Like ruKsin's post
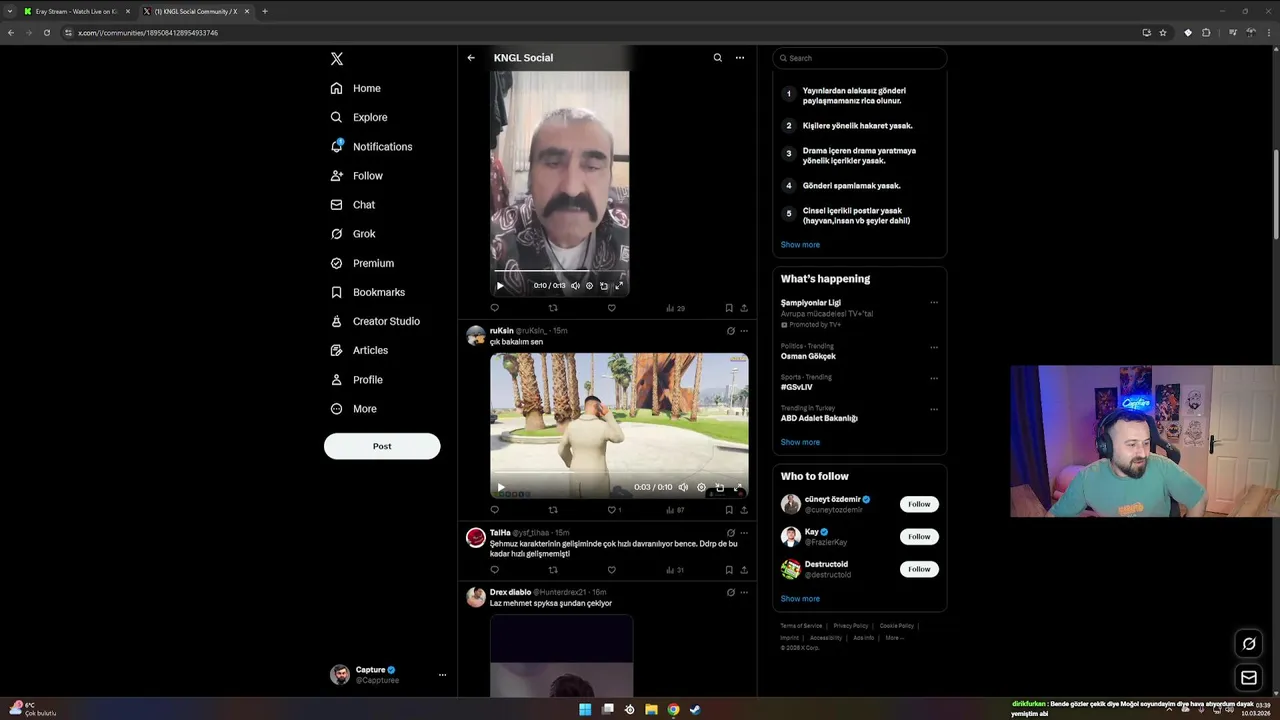The width and height of the screenshot is (1280, 720). coord(612,510)
